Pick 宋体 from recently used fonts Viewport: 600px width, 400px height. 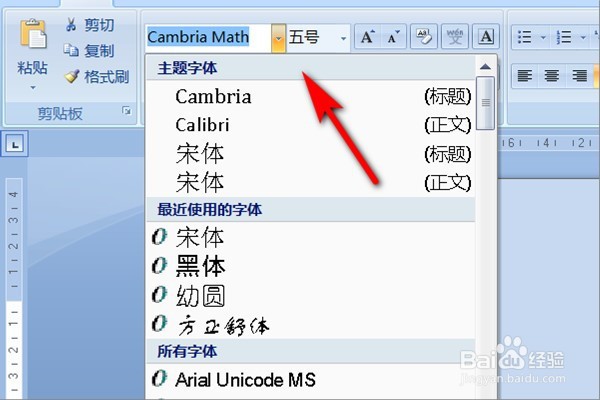pyautogui.click(x=310, y=237)
